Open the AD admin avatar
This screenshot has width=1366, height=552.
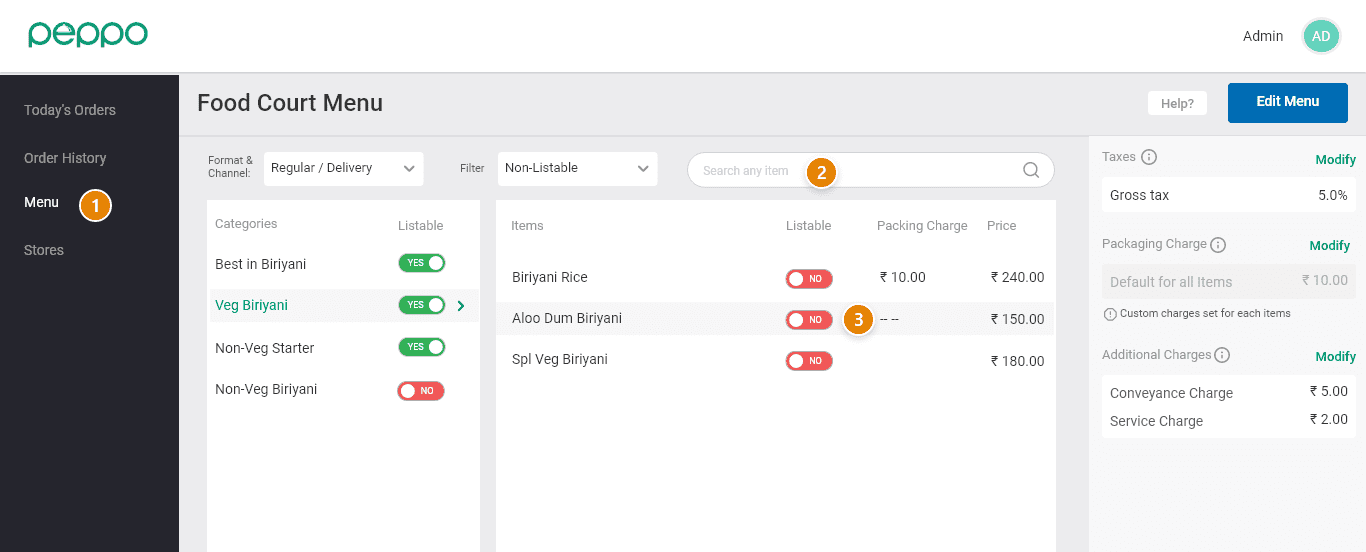pos(1321,36)
